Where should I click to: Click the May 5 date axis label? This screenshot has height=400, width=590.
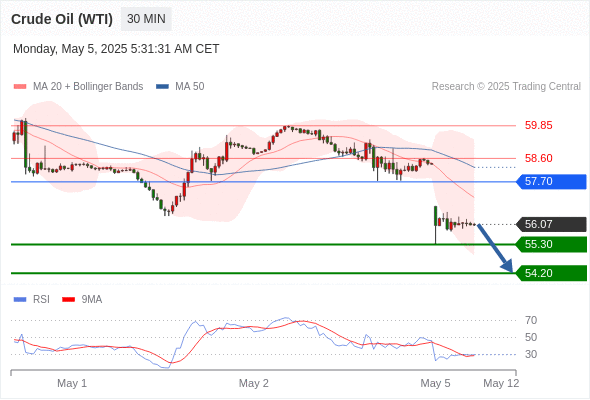click(435, 383)
